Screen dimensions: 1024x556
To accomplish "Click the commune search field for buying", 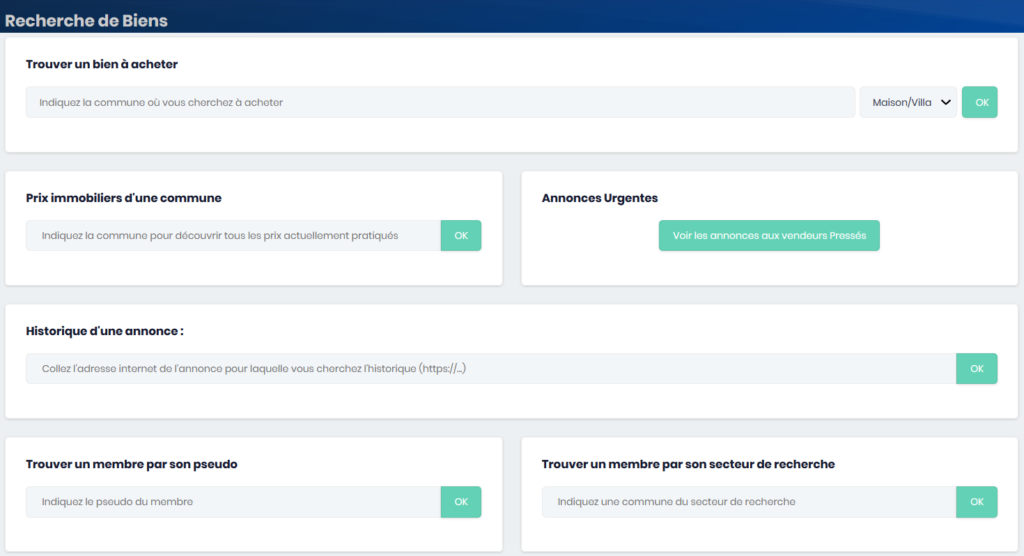I will click(440, 102).
